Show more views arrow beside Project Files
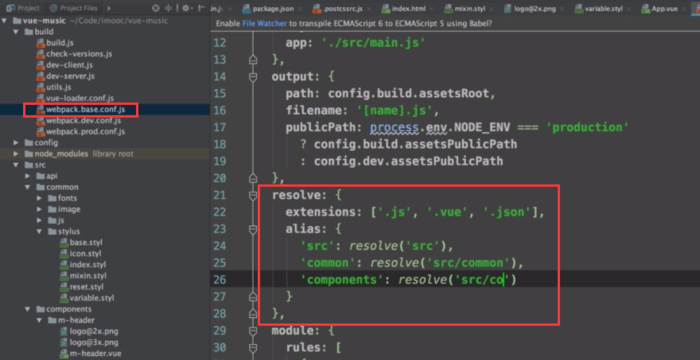Image resolution: width=700 pixels, height=360 pixels. click(x=109, y=8)
